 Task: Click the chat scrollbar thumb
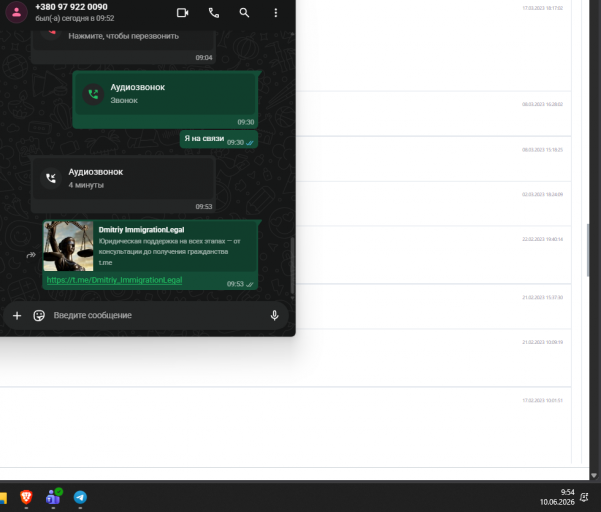point(292,265)
